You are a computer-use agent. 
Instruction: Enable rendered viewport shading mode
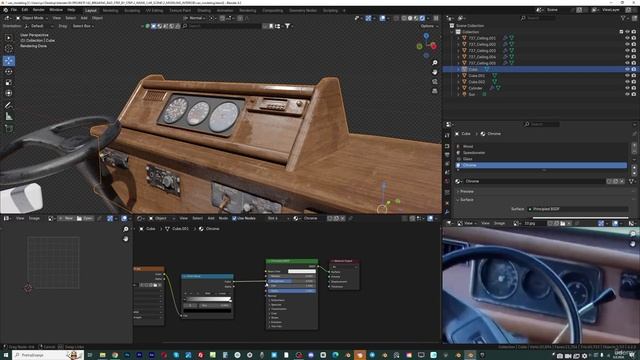[422, 18]
